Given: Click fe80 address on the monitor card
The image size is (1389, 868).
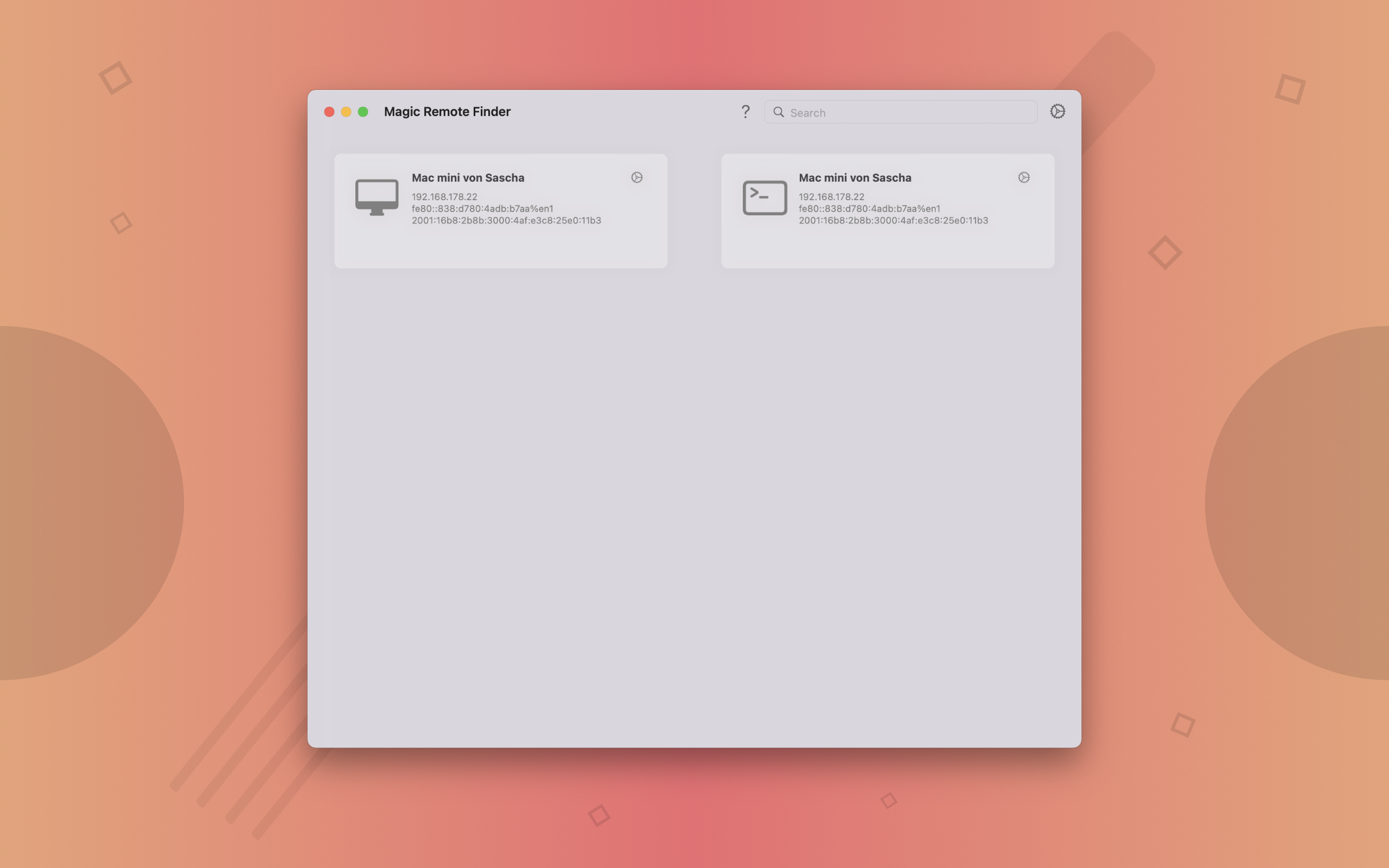Looking at the screenshot, I should point(482,208).
